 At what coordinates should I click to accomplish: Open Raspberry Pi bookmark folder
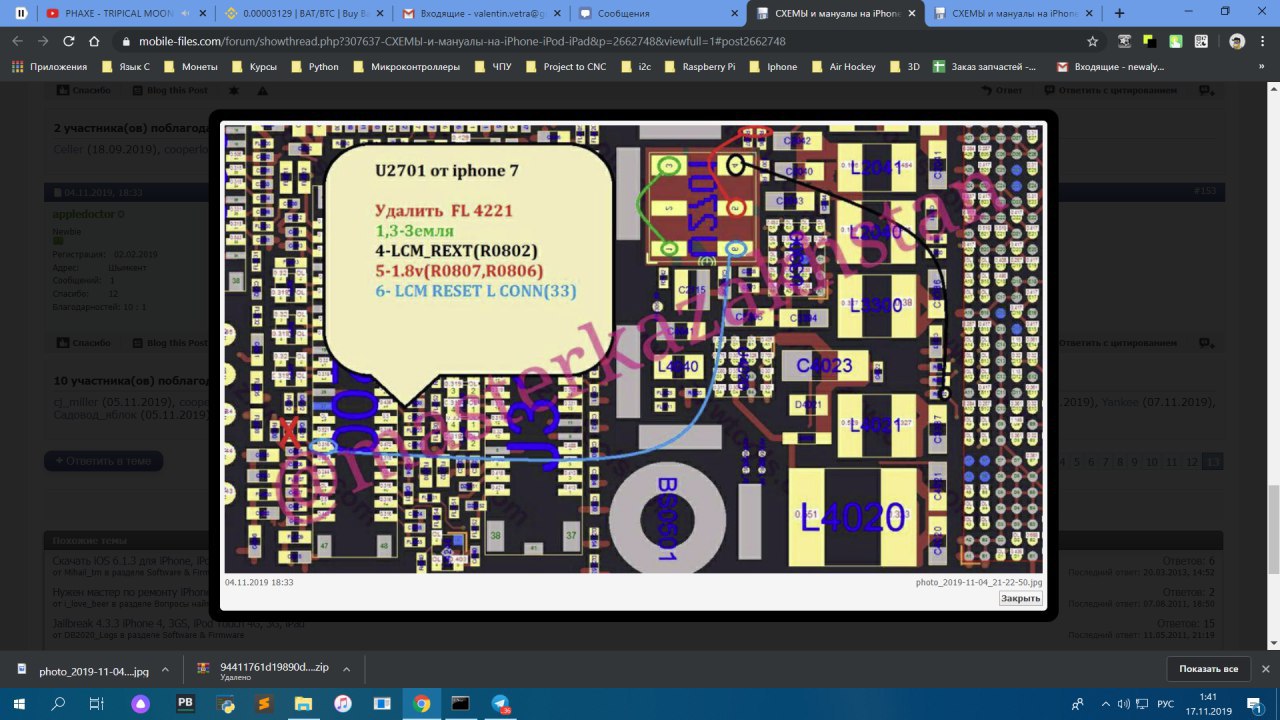click(x=698, y=67)
